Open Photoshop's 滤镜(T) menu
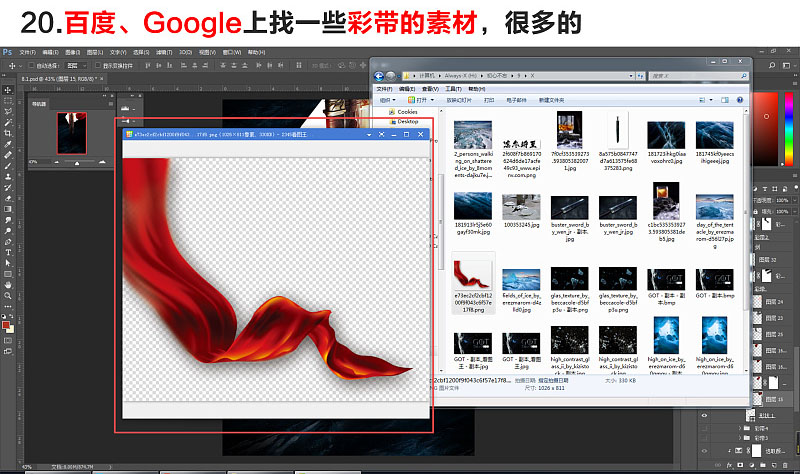Screen dimensions: 800x474 point(164,52)
